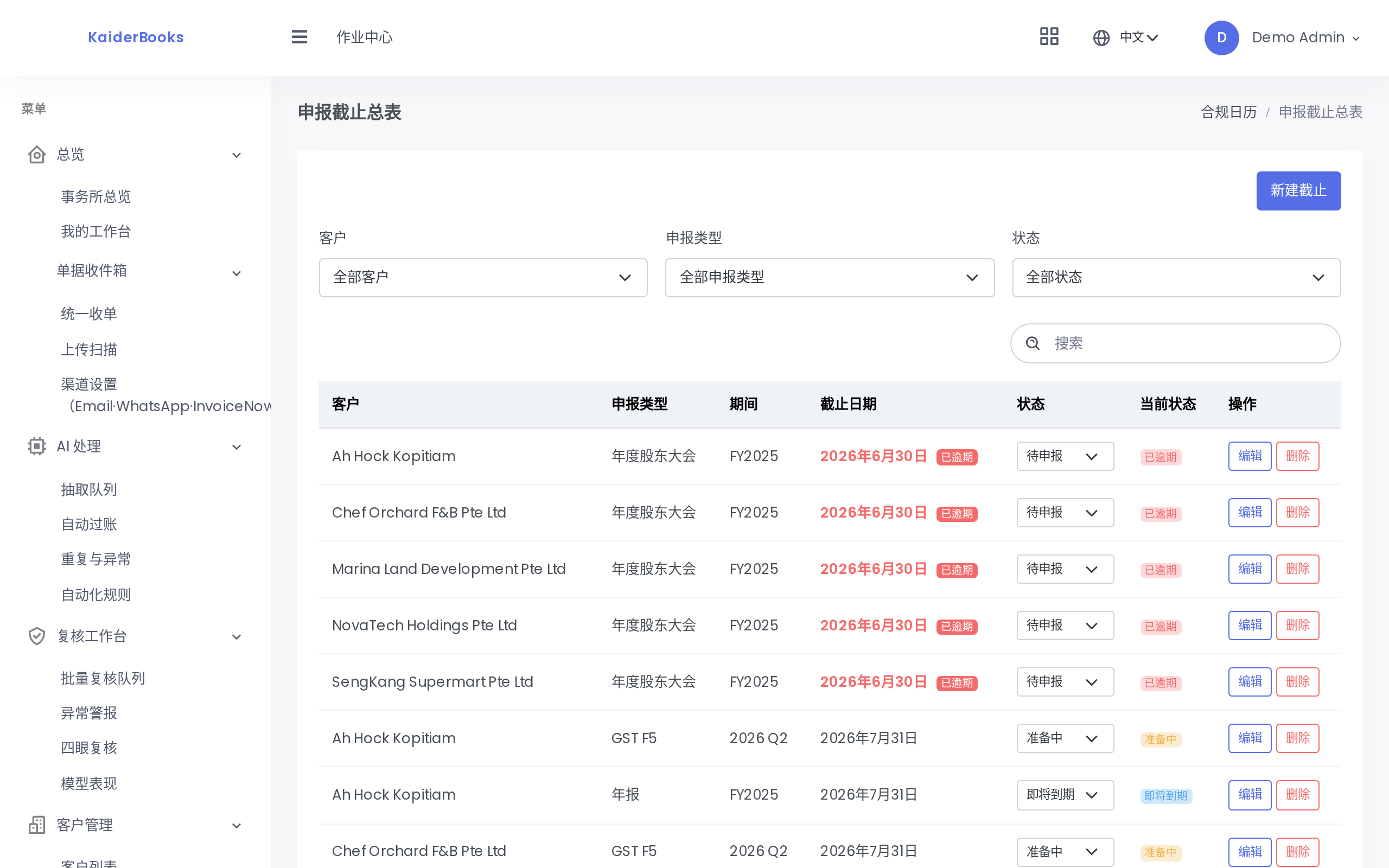Go to 上传扫描 in the sidebar
The width and height of the screenshot is (1389, 868).
click(x=89, y=349)
